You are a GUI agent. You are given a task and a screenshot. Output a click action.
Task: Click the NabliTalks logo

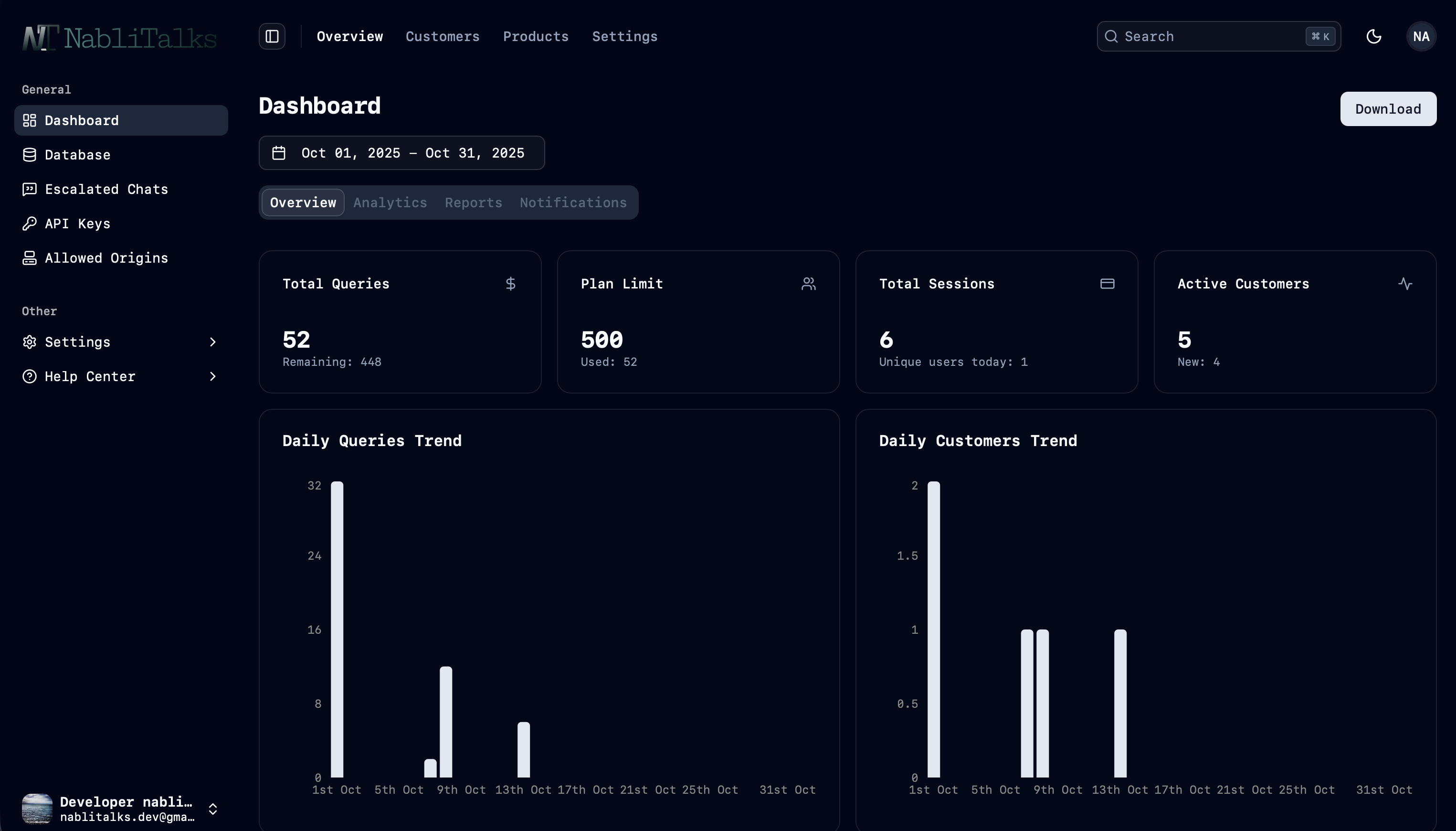pos(119,38)
